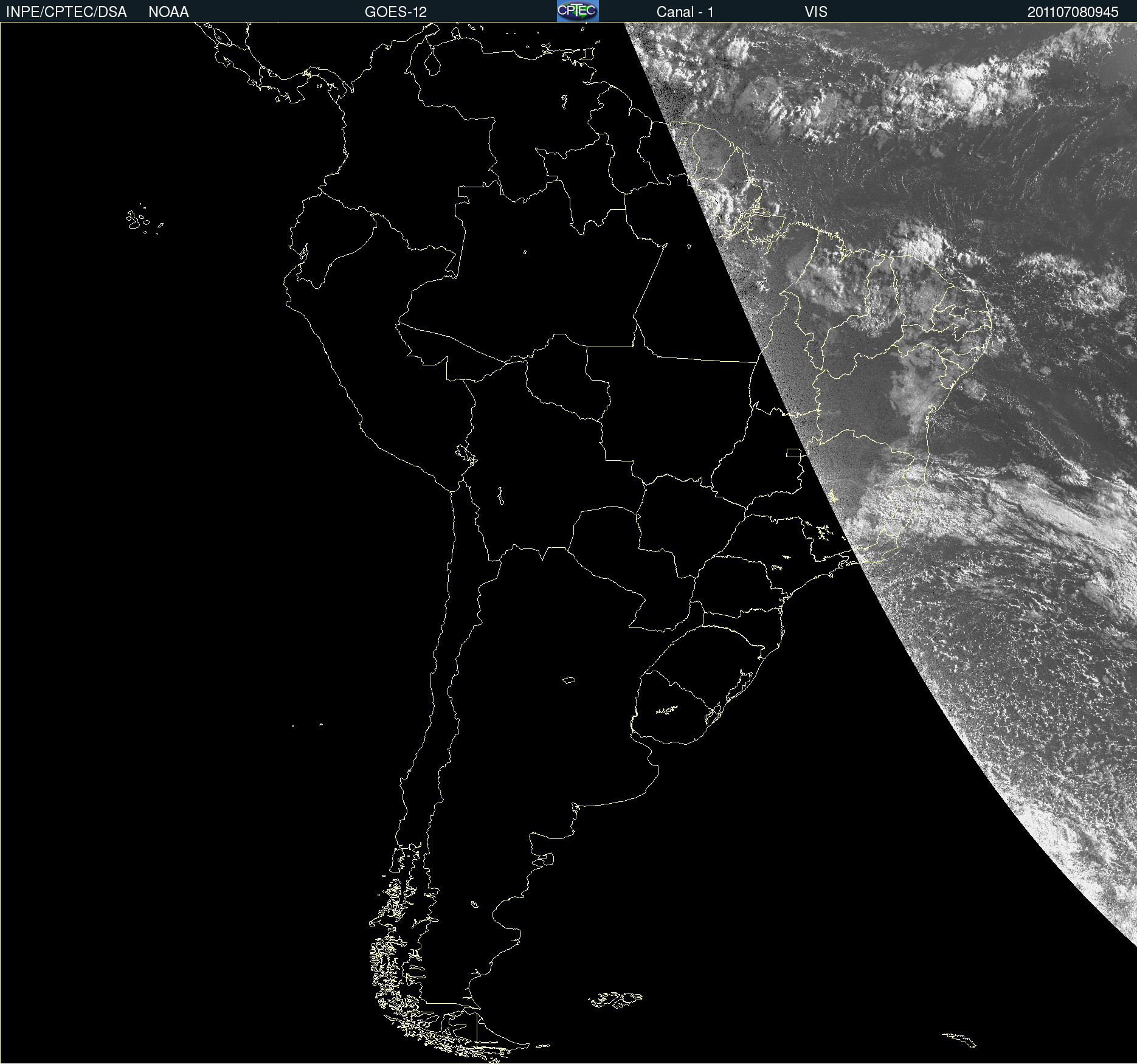Click the 201107080945 timestamp
This screenshot has width=1137, height=1064.
pos(1073,12)
